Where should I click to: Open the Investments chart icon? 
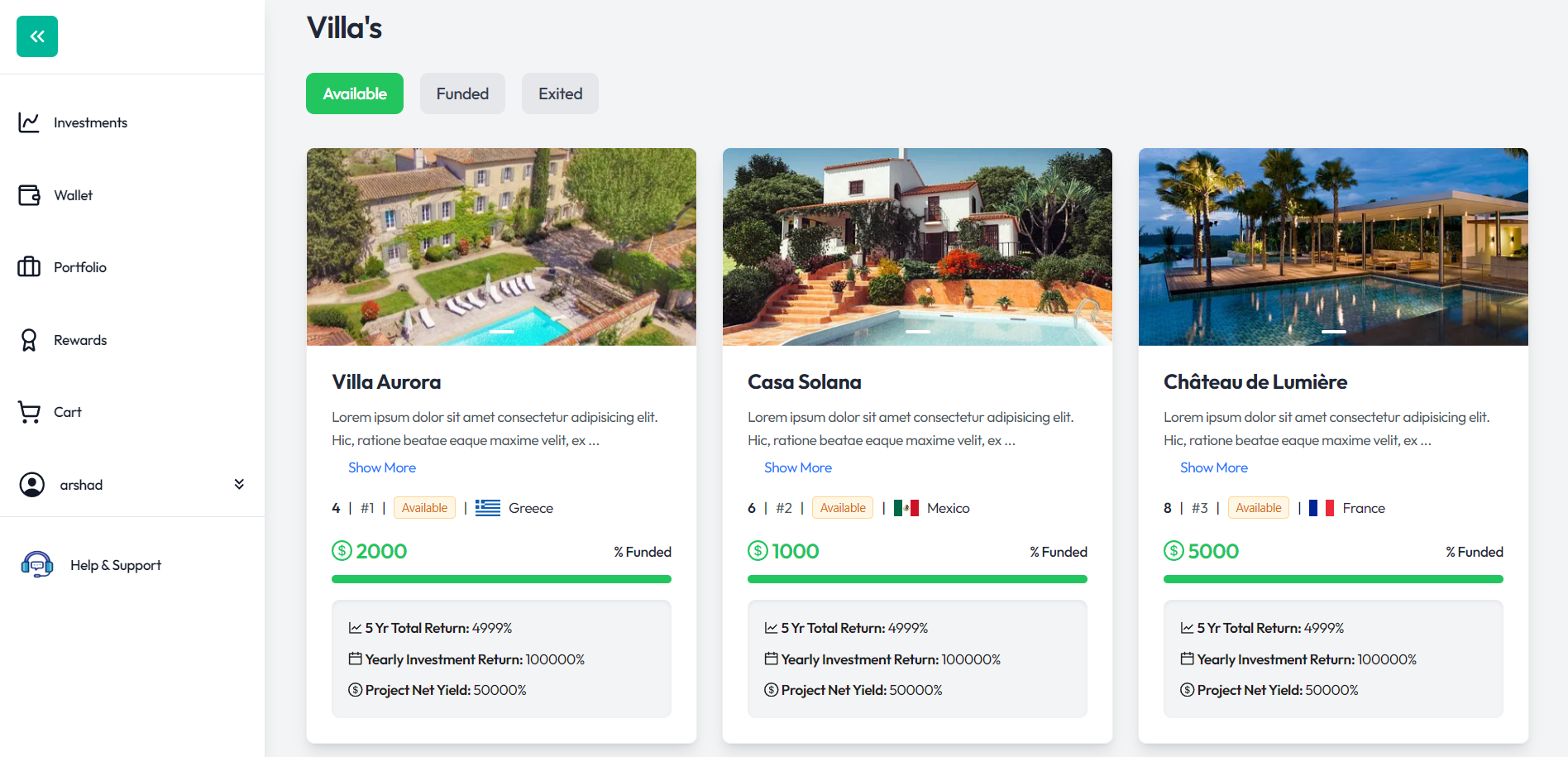(x=29, y=122)
